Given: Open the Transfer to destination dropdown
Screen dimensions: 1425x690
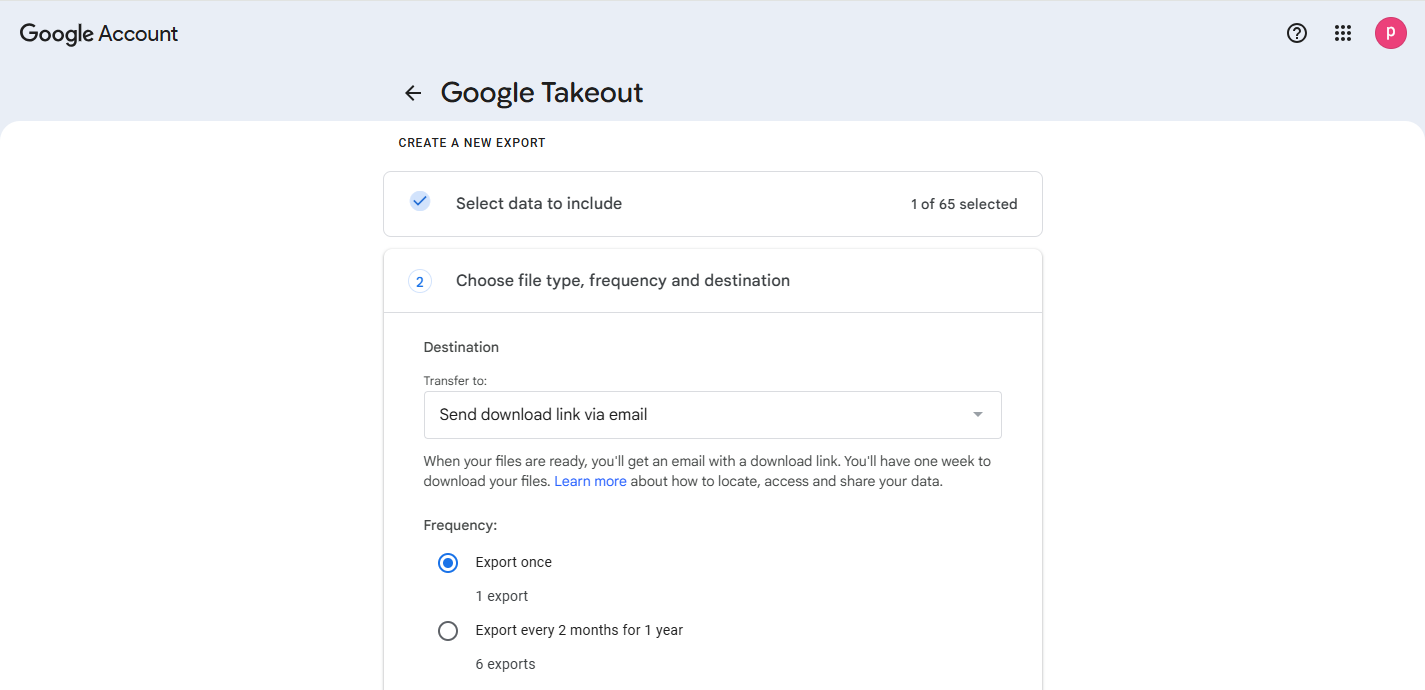Looking at the screenshot, I should click(713, 415).
